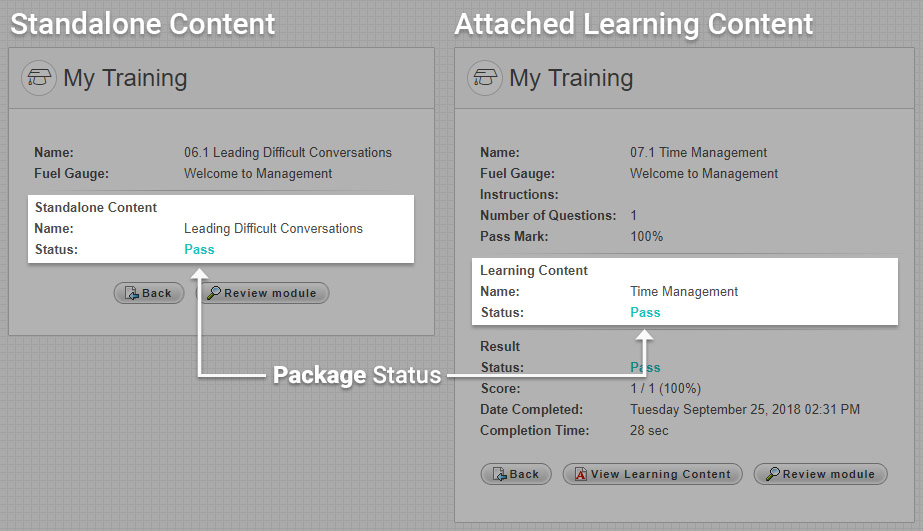Click the graduation cap icon in the Attached Learning Content panel
Image resolution: width=923 pixels, height=531 pixels.
coord(485,77)
